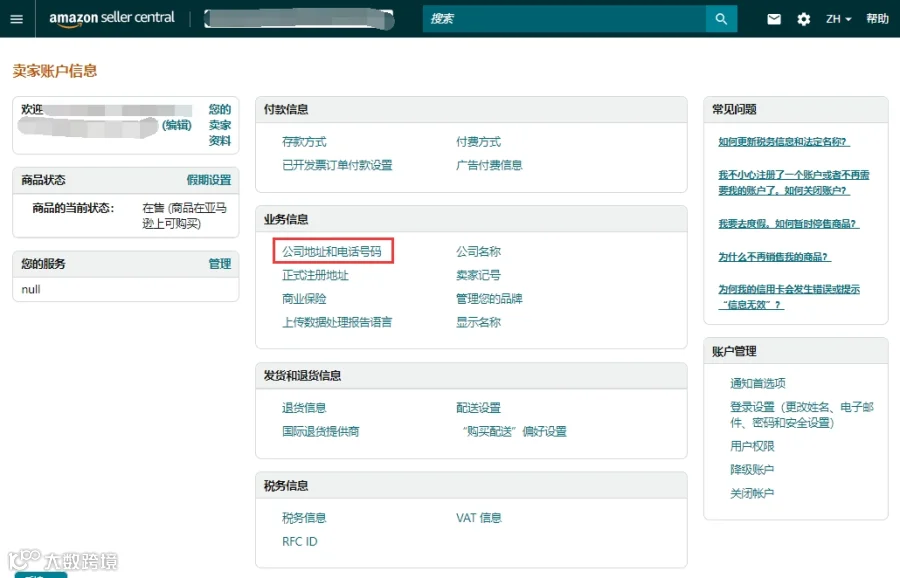900x578 pixels.
Task: Open 商业保险 link
Action: 304,298
